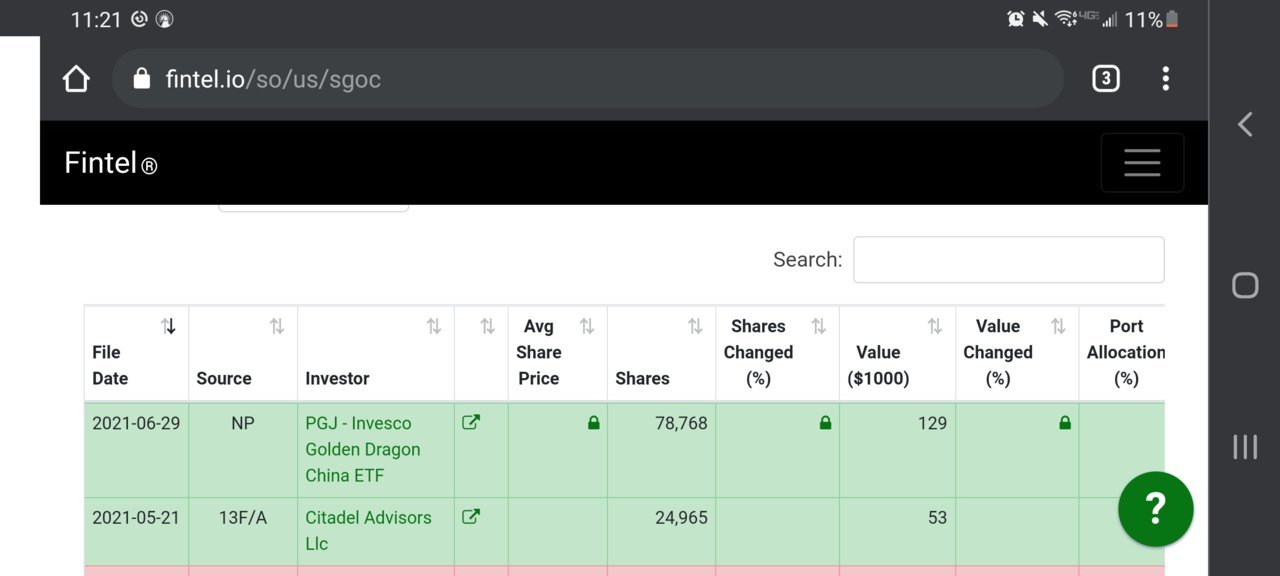Sort by Port Allocation (%) column

[x=1122, y=353]
